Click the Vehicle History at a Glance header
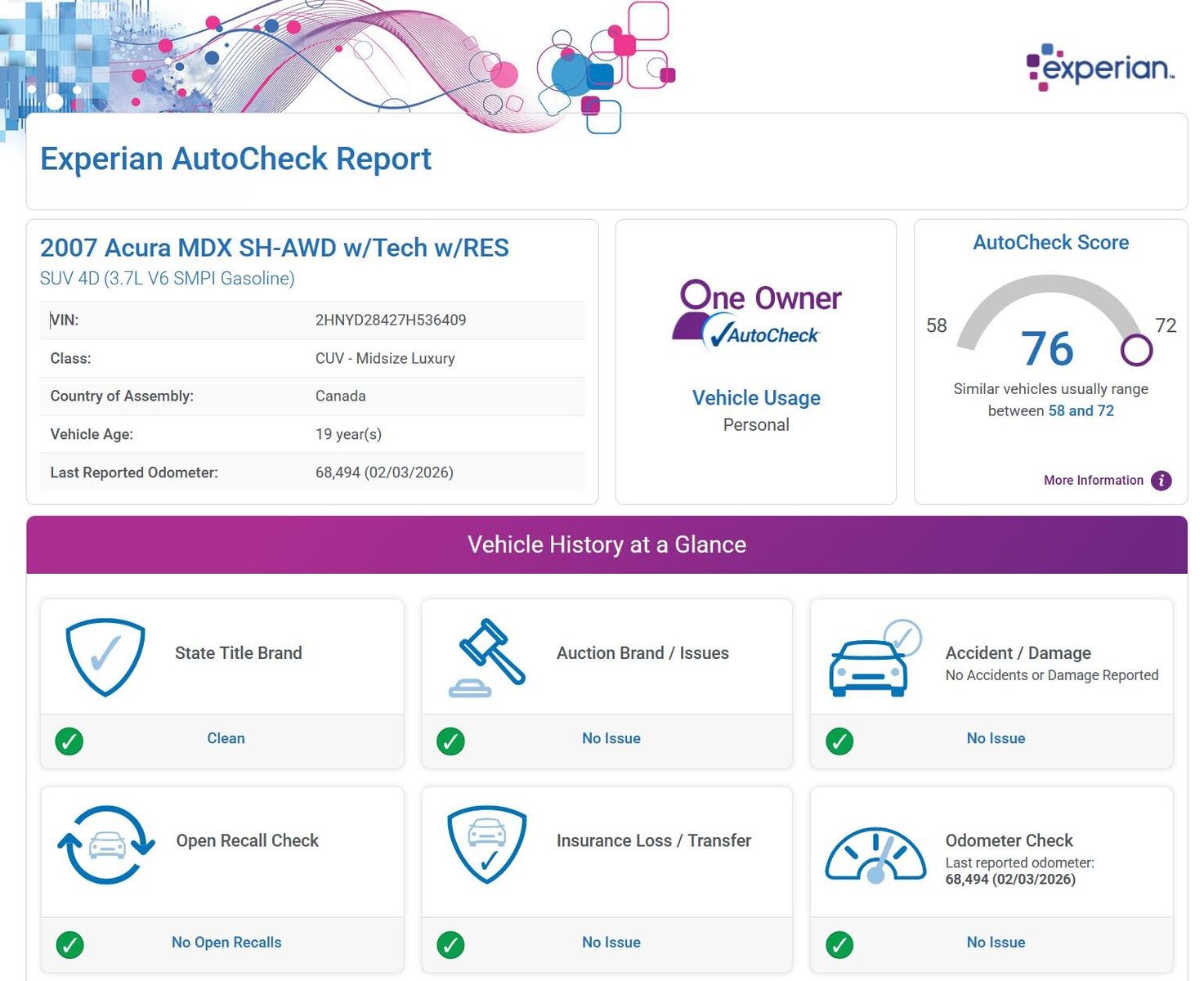This screenshot has height=981, width=1204. click(x=606, y=544)
